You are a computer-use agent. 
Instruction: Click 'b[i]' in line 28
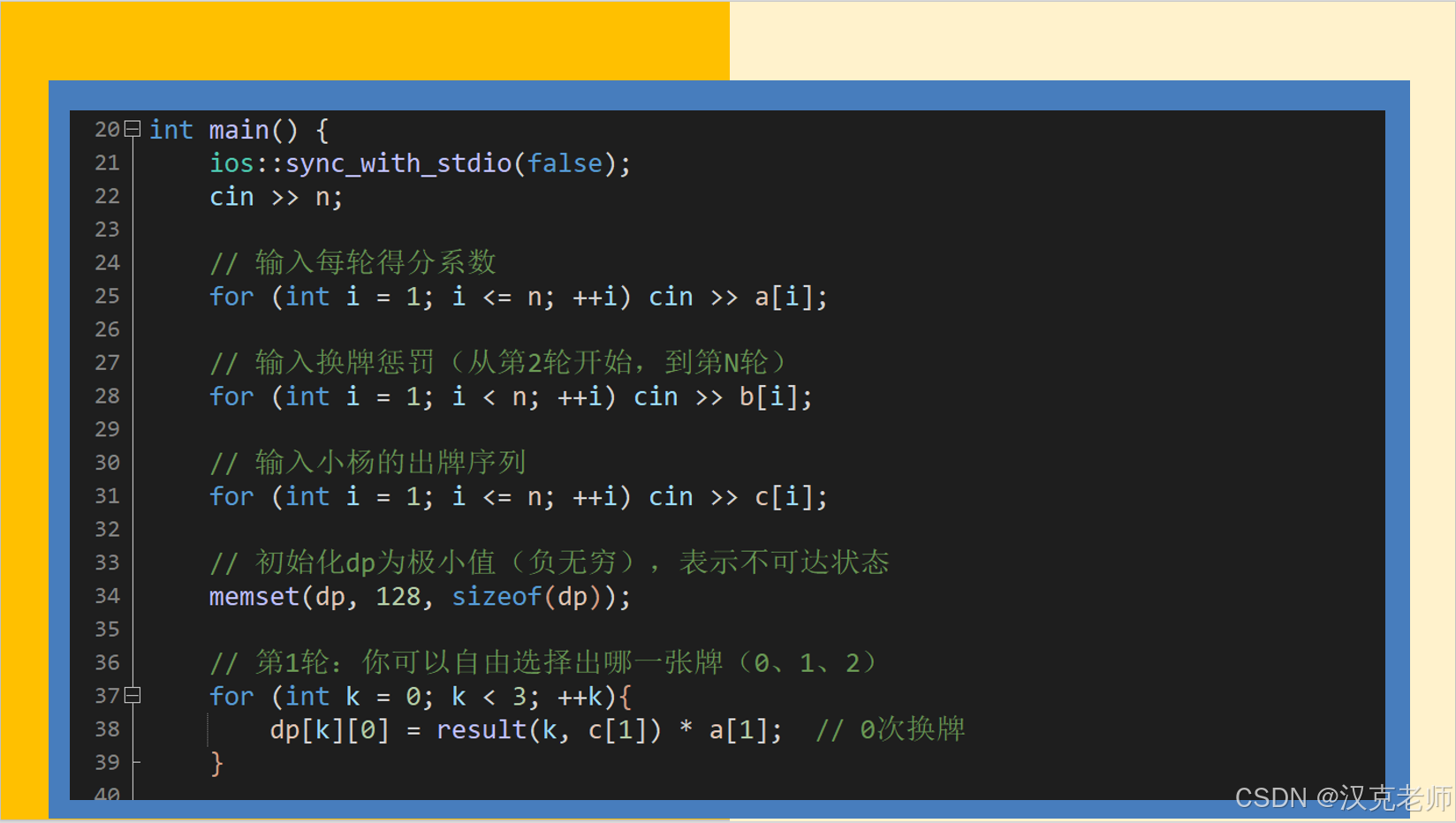tap(769, 396)
